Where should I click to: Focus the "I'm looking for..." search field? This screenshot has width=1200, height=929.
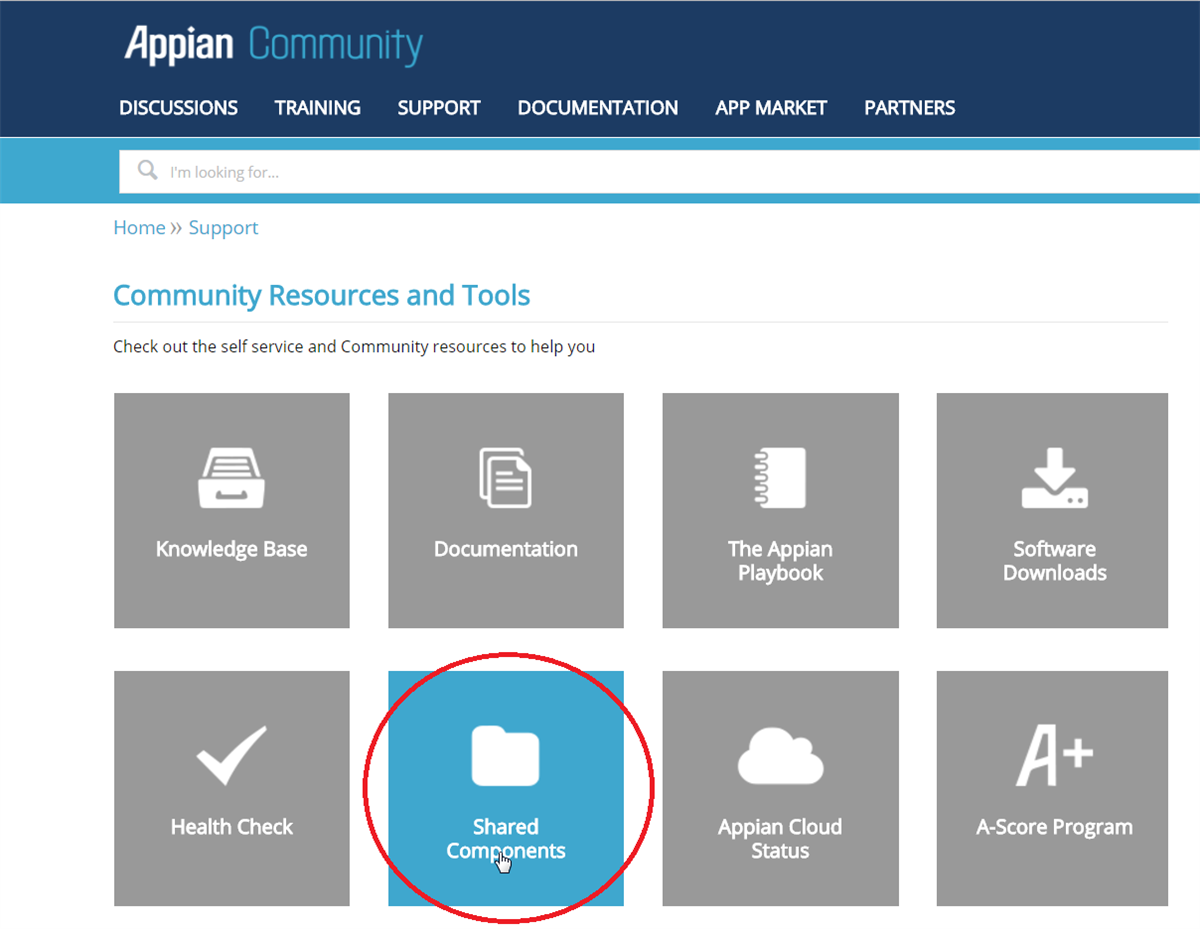659,172
